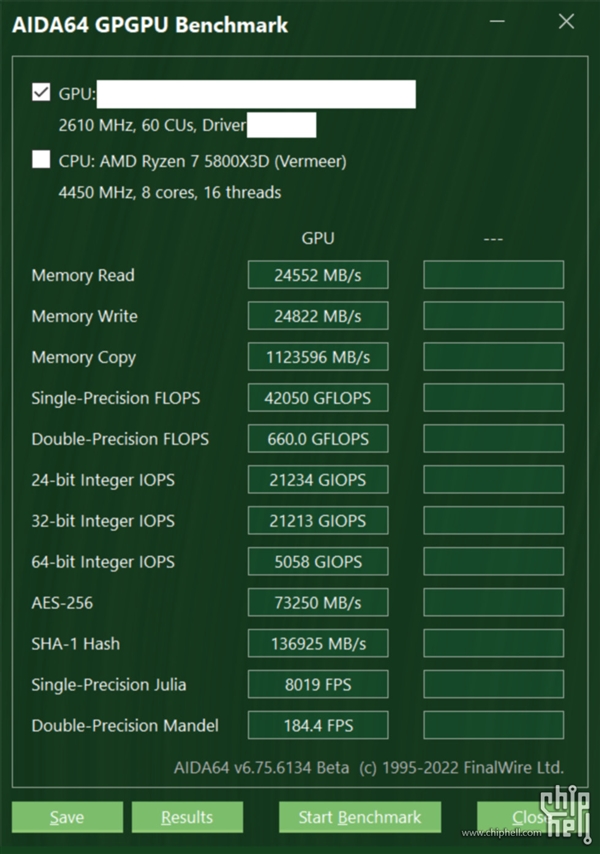Image resolution: width=600 pixels, height=854 pixels.
Task: Click the Double-Precision FLOPS result field
Action: tap(317, 439)
